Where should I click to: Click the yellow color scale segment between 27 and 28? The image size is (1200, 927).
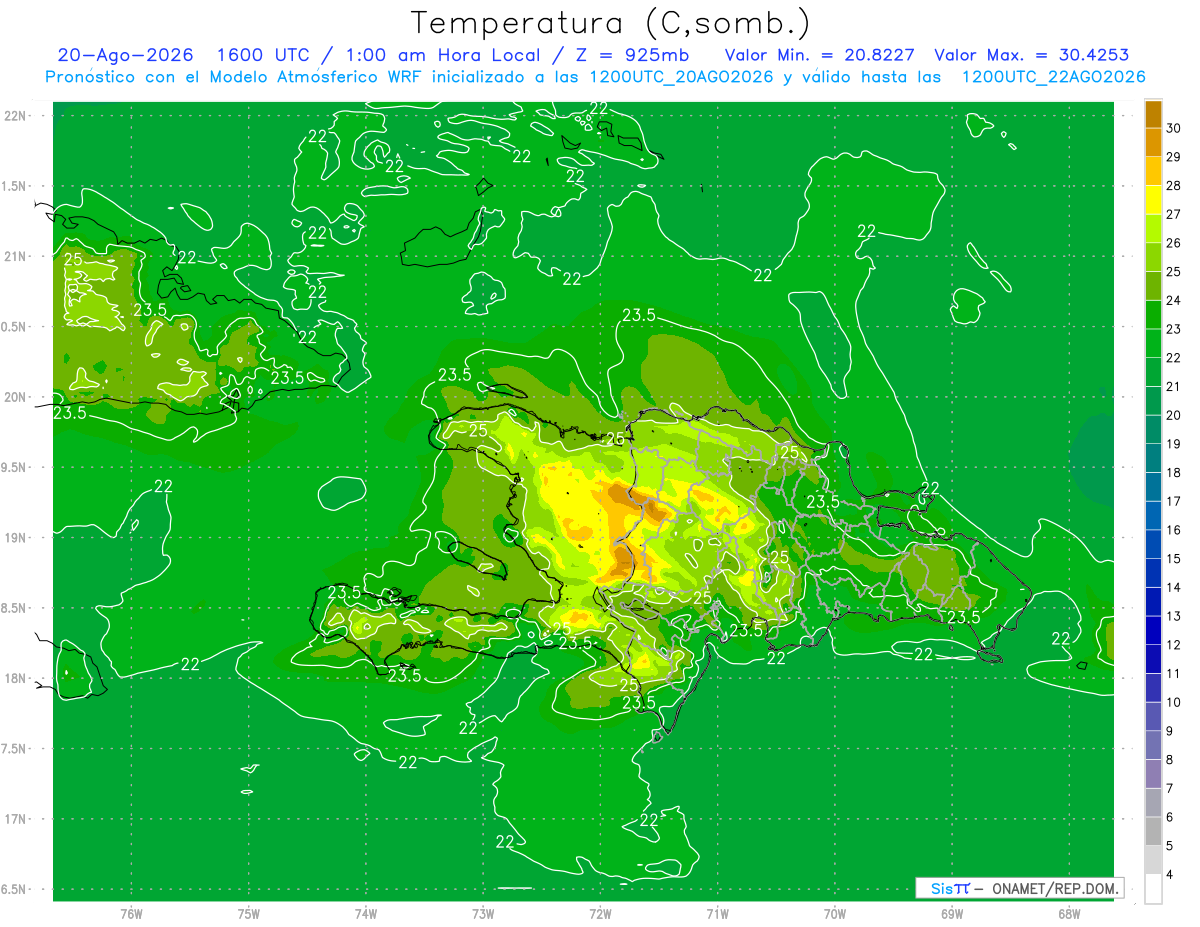[1153, 201]
